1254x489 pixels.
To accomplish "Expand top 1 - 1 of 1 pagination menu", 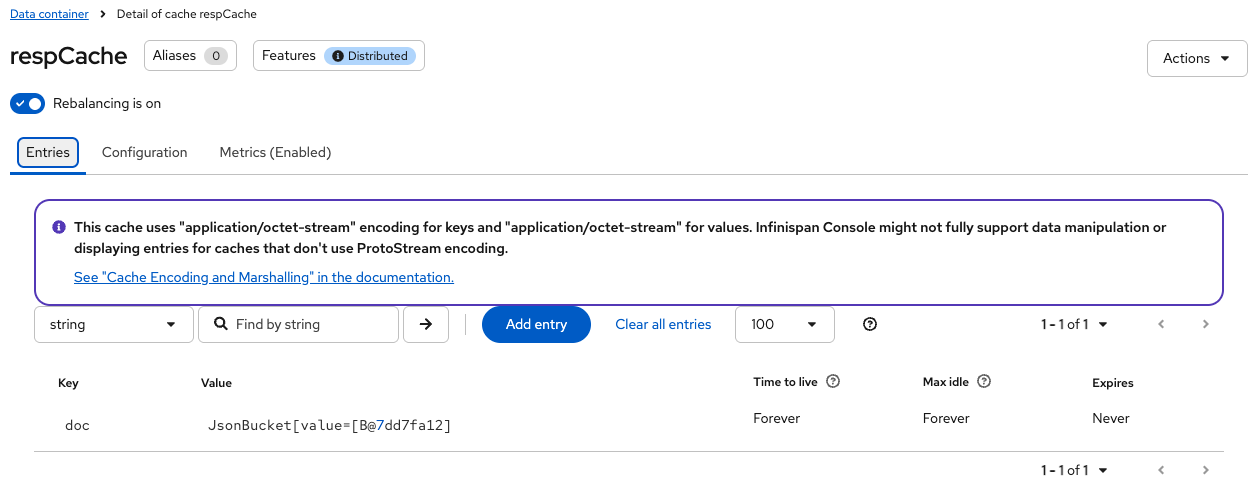I will (x=1074, y=324).
